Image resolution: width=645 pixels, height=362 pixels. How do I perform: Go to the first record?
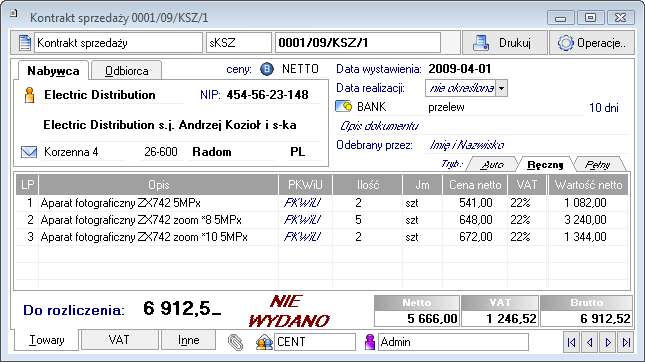pos(572,342)
